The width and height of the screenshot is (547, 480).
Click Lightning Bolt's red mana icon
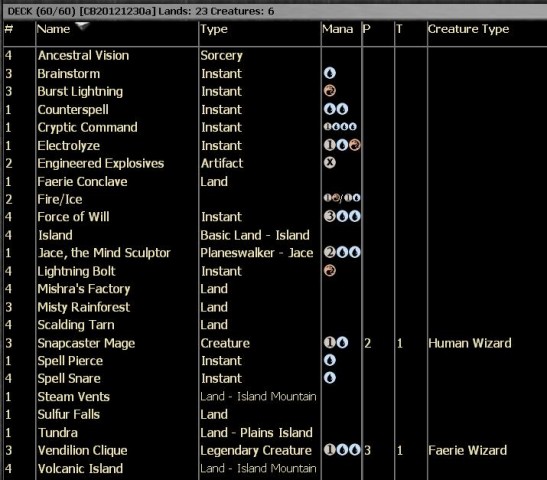coord(330,271)
